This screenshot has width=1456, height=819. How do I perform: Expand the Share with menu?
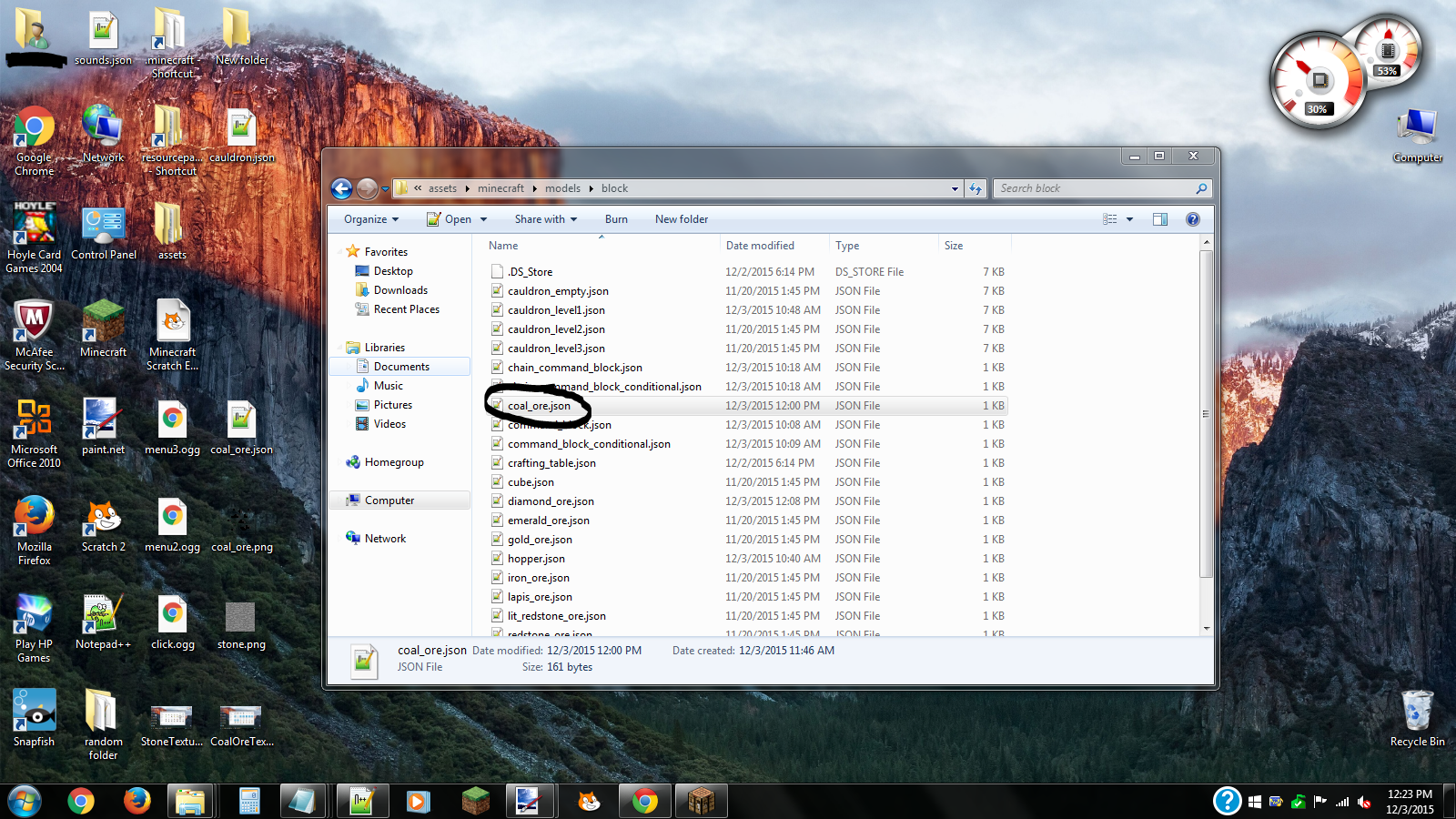click(545, 219)
